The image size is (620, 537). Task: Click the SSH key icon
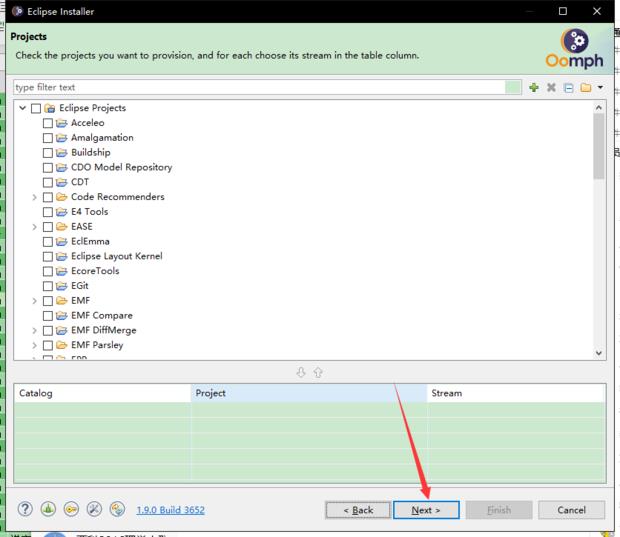coord(71,509)
